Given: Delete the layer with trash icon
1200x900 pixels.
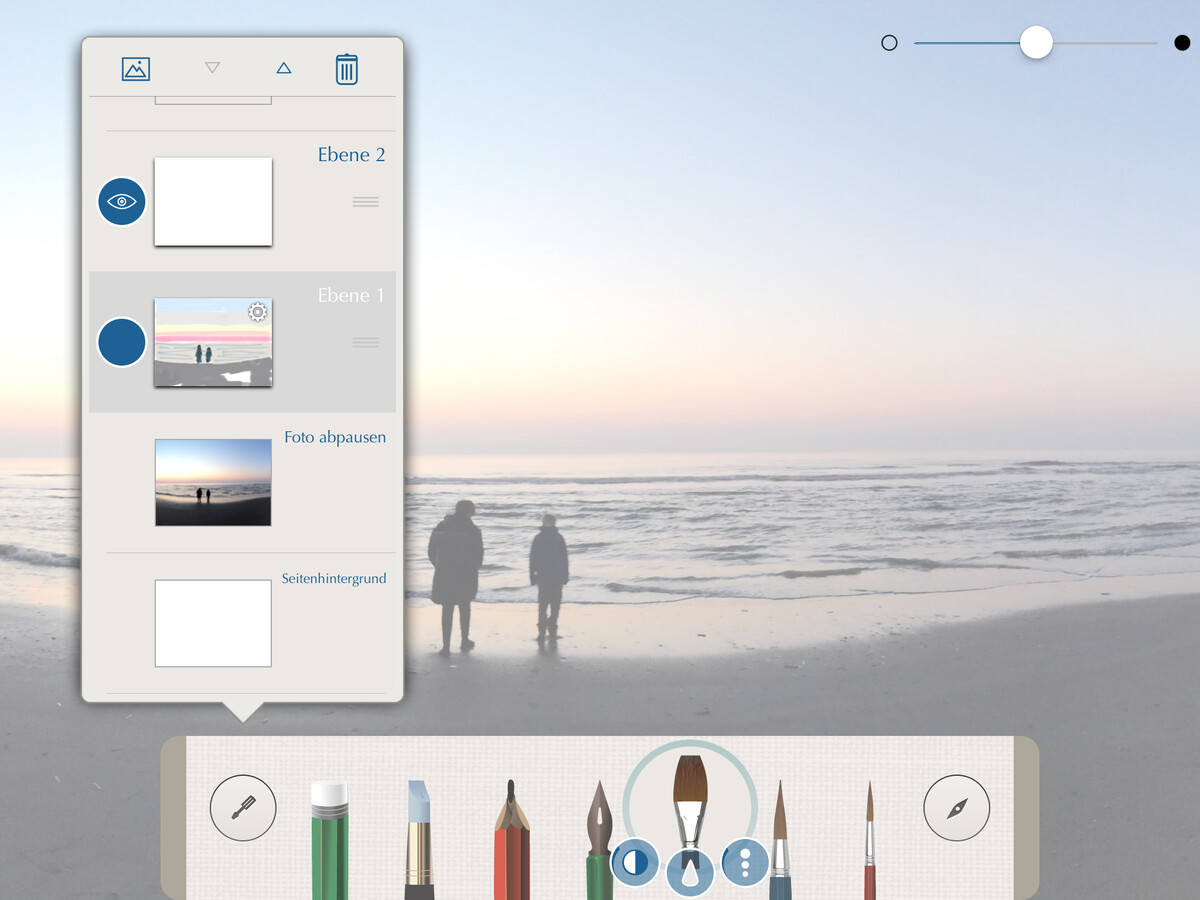Looking at the screenshot, I should tap(346, 69).
